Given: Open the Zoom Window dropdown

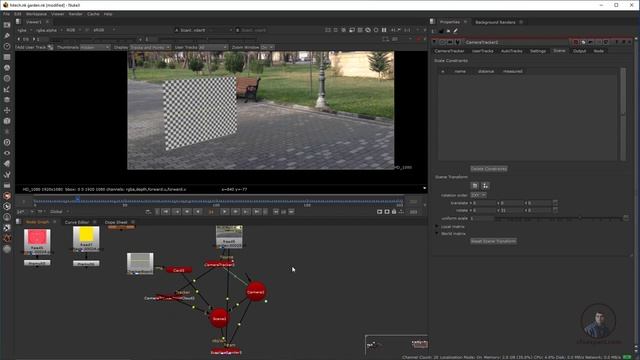Looking at the screenshot, I should tap(267, 47).
